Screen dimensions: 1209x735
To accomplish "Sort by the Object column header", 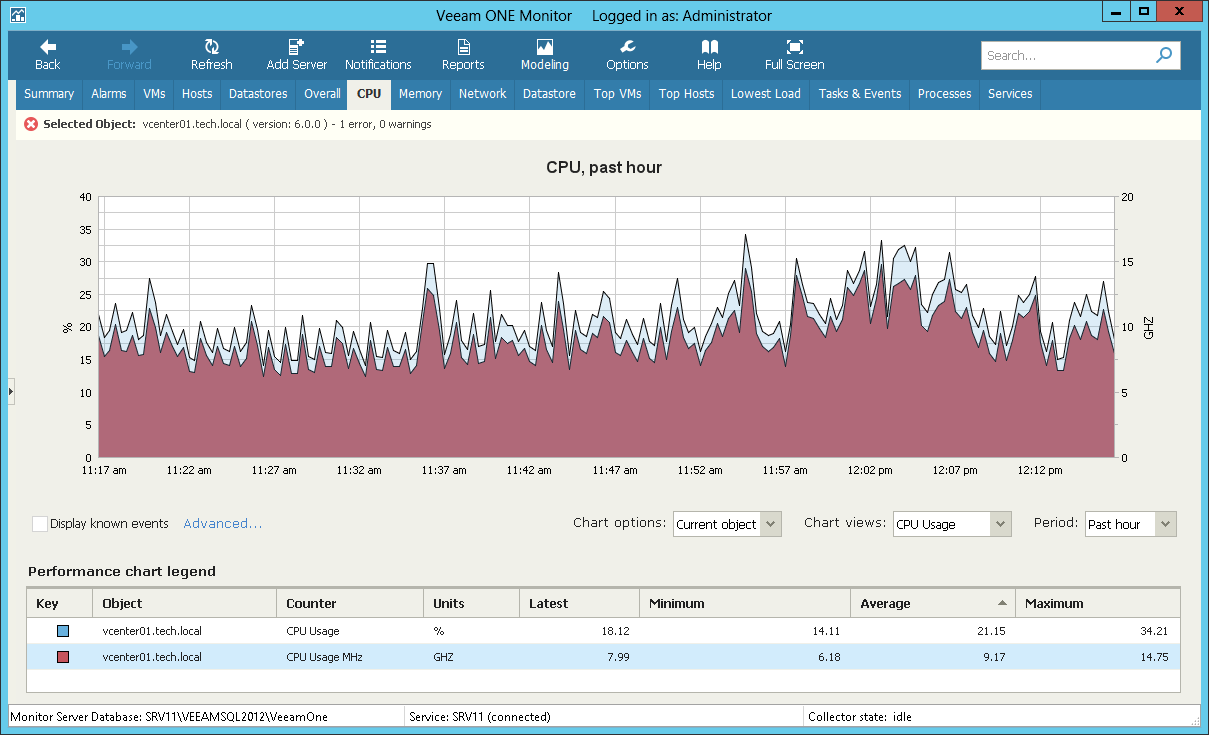I will pyautogui.click(x=185, y=604).
